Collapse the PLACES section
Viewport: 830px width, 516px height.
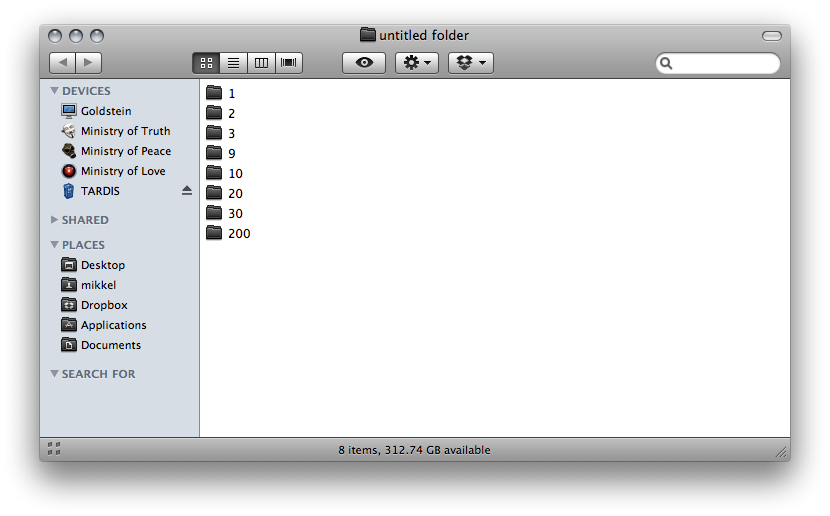pos(54,245)
